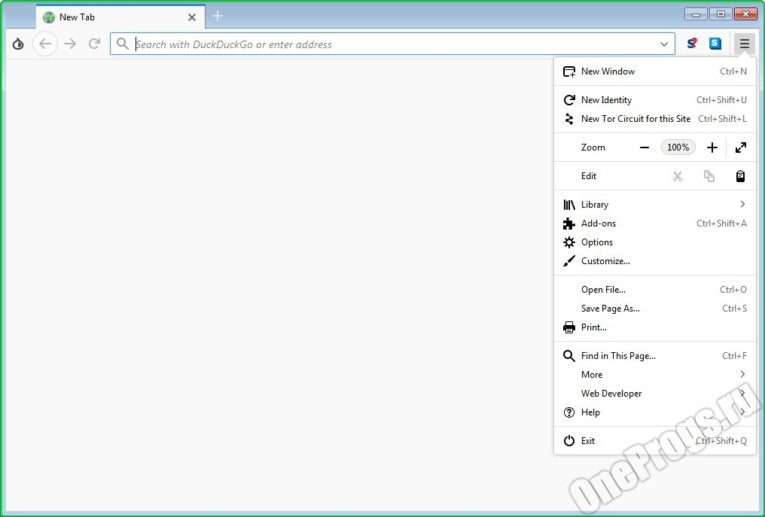Click the Tor onion button
The image size is (765, 517).
pyautogui.click(x=18, y=44)
